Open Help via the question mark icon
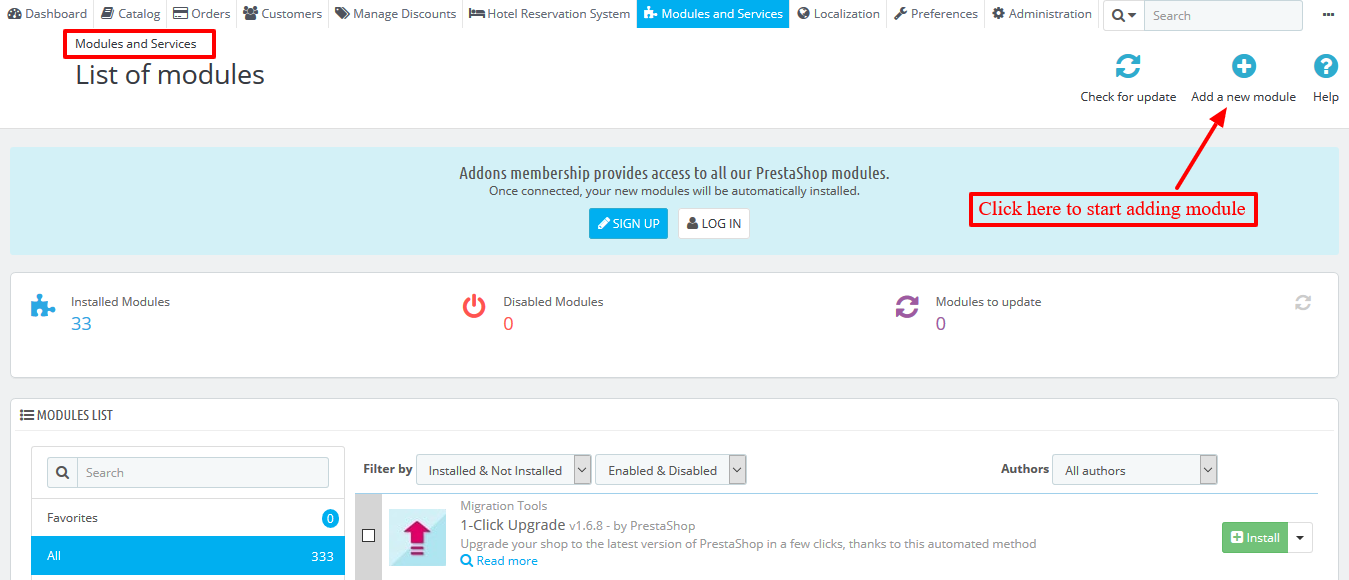 click(x=1325, y=67)
